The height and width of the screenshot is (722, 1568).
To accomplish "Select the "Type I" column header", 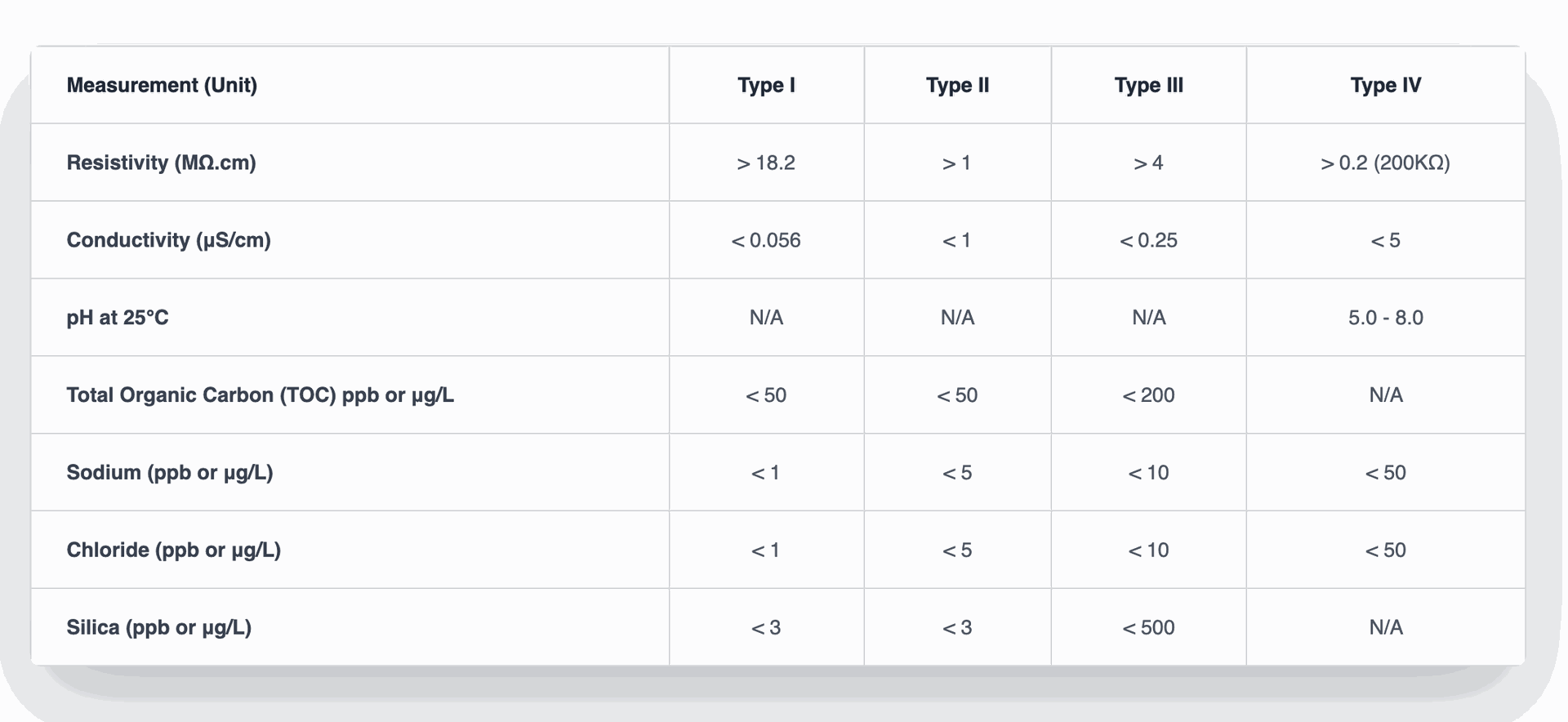I will [x=766, y=85].
